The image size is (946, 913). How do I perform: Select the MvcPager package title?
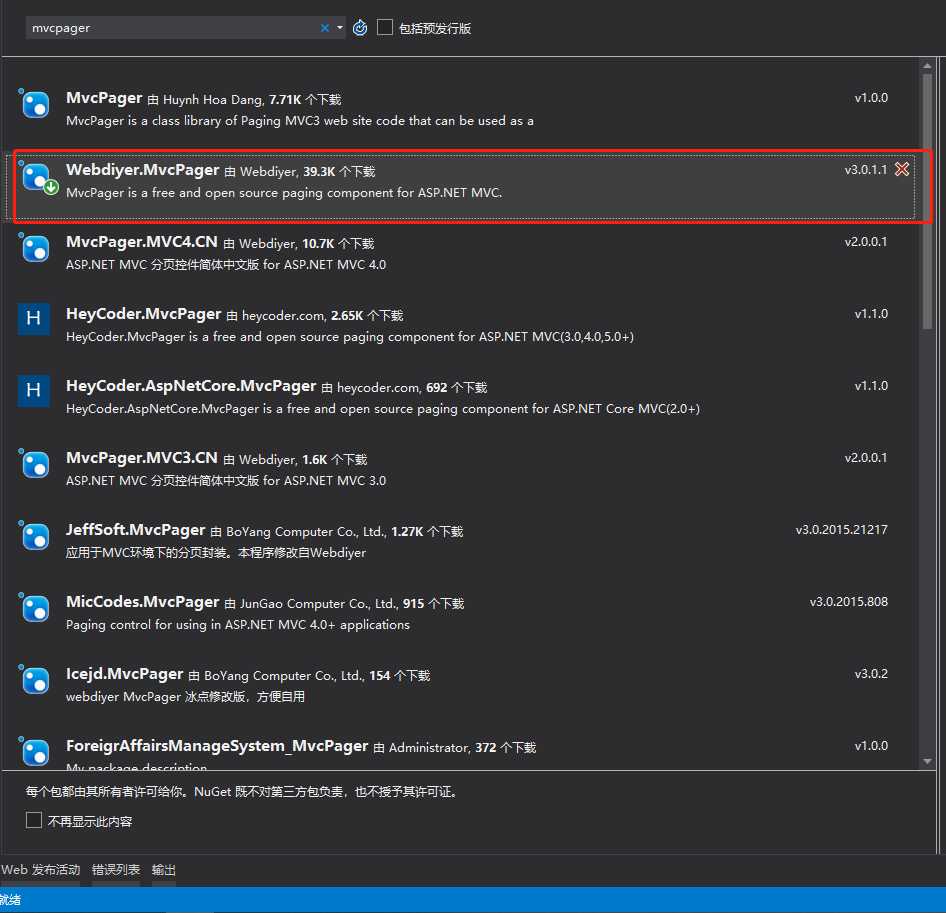coord(104,98)
